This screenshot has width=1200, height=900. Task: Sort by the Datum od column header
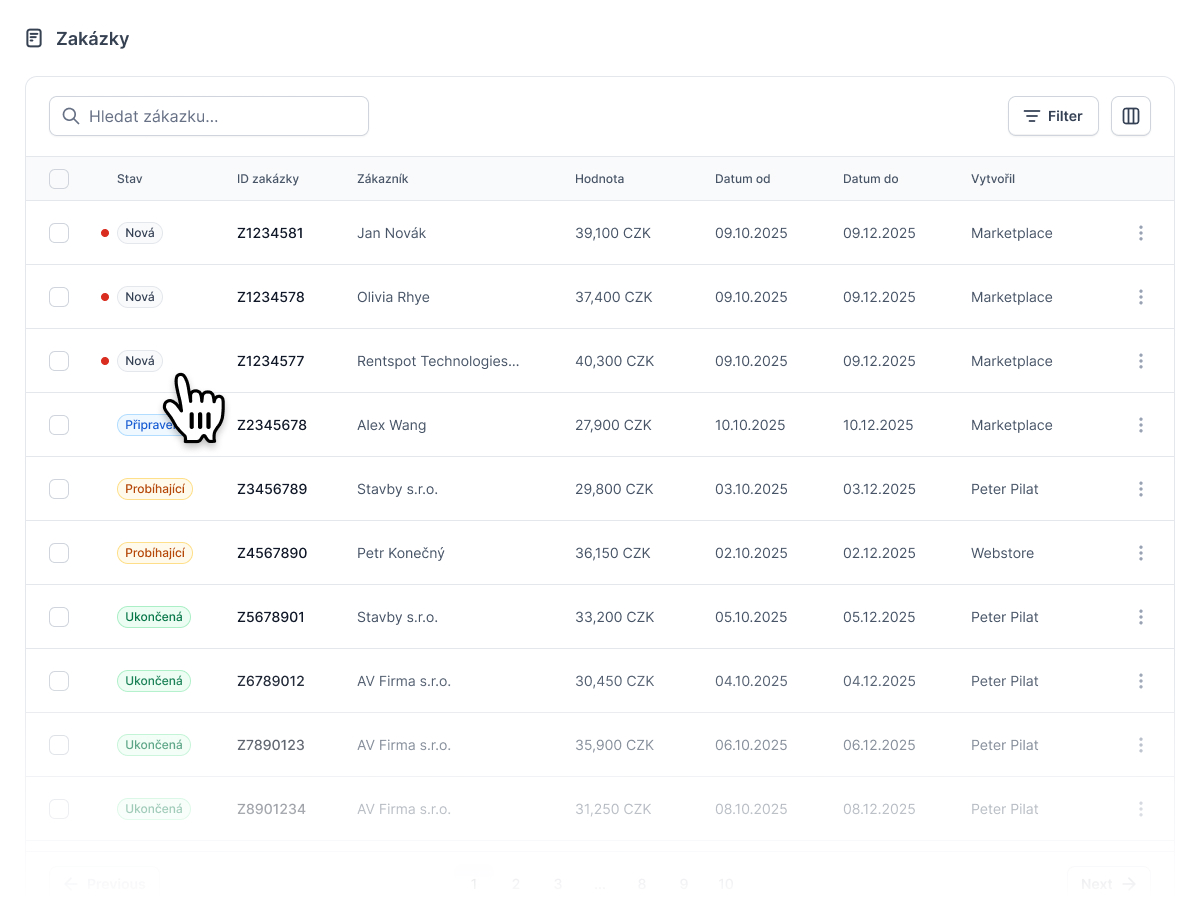[x=742, y=179]
